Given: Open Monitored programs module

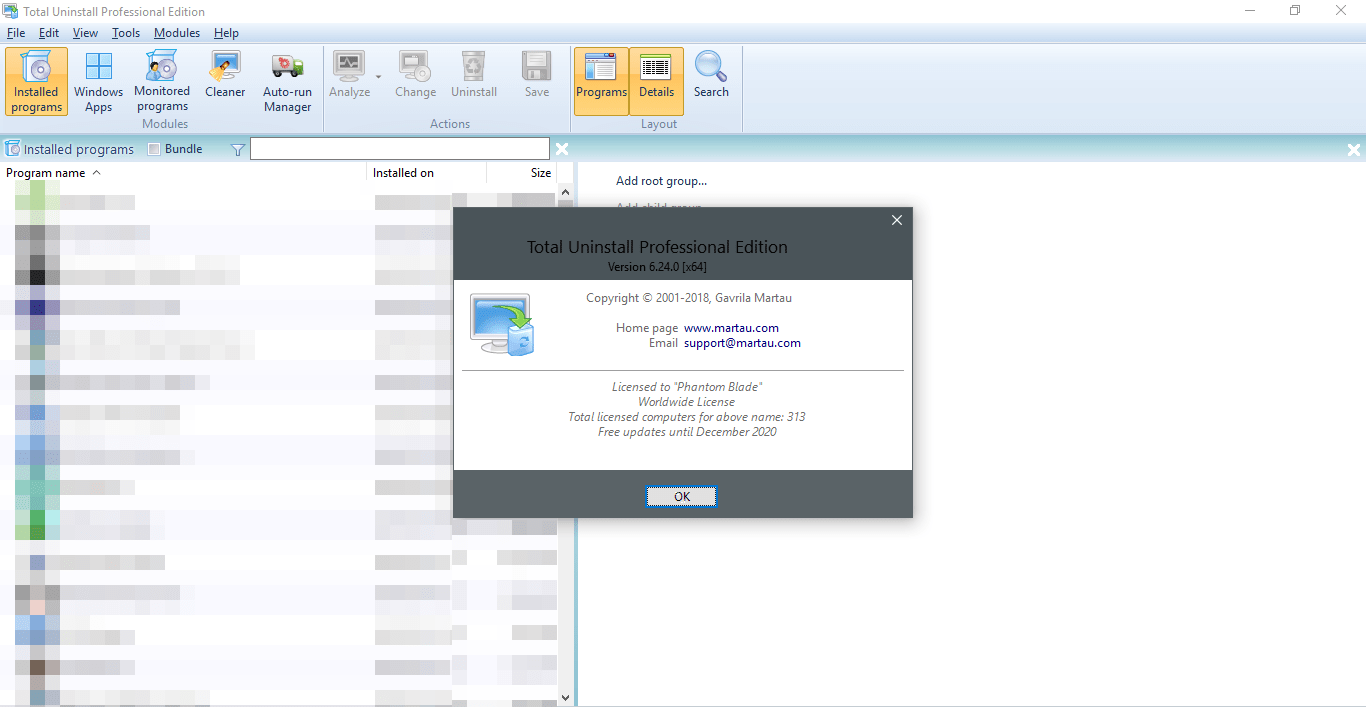Looking at the screenshot, I should (162, 81).
